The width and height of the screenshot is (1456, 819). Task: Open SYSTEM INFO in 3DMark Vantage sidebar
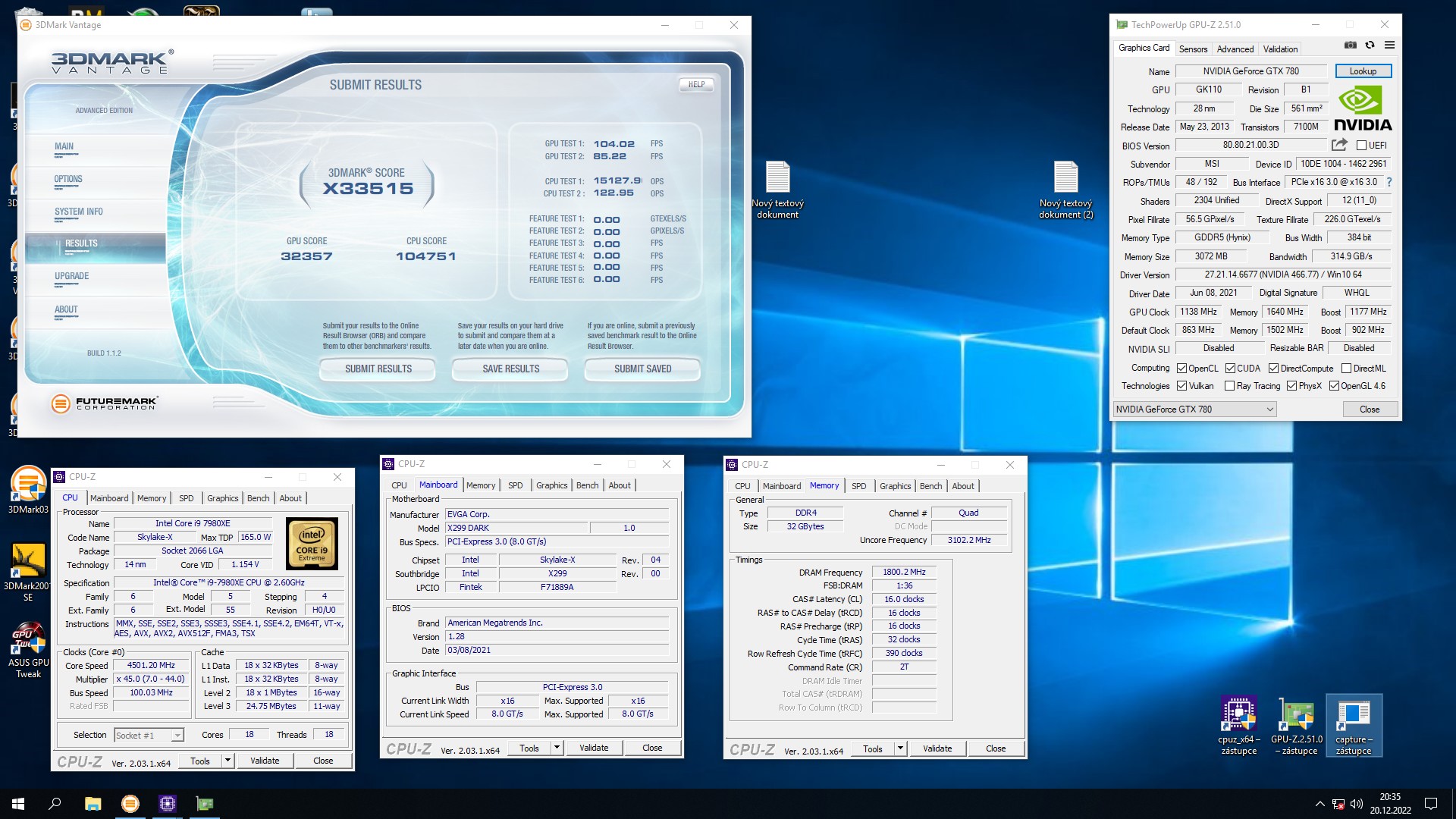pyautogui.click(x=79, y=212)
